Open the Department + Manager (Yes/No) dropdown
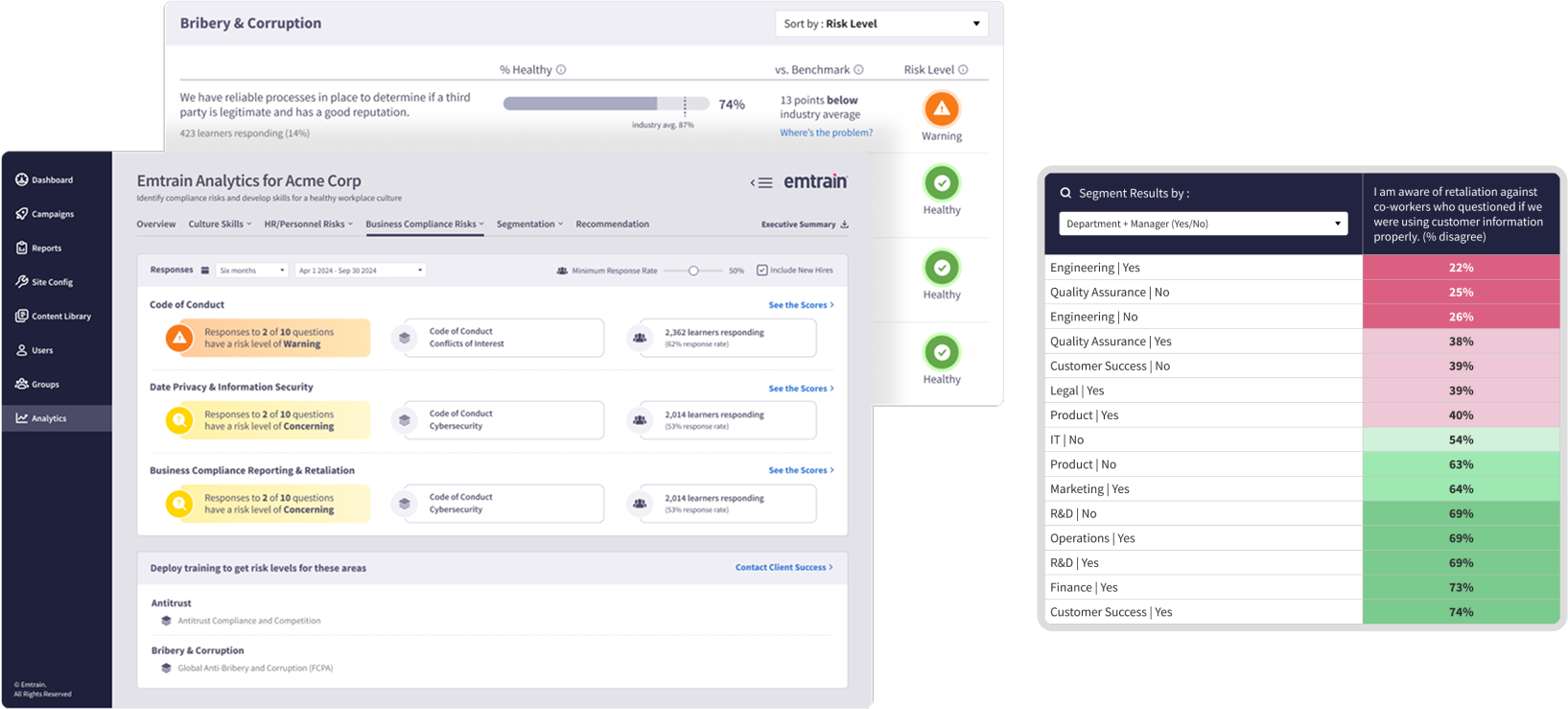This screenshot has width=1568, height=709. coord(1203,224)
